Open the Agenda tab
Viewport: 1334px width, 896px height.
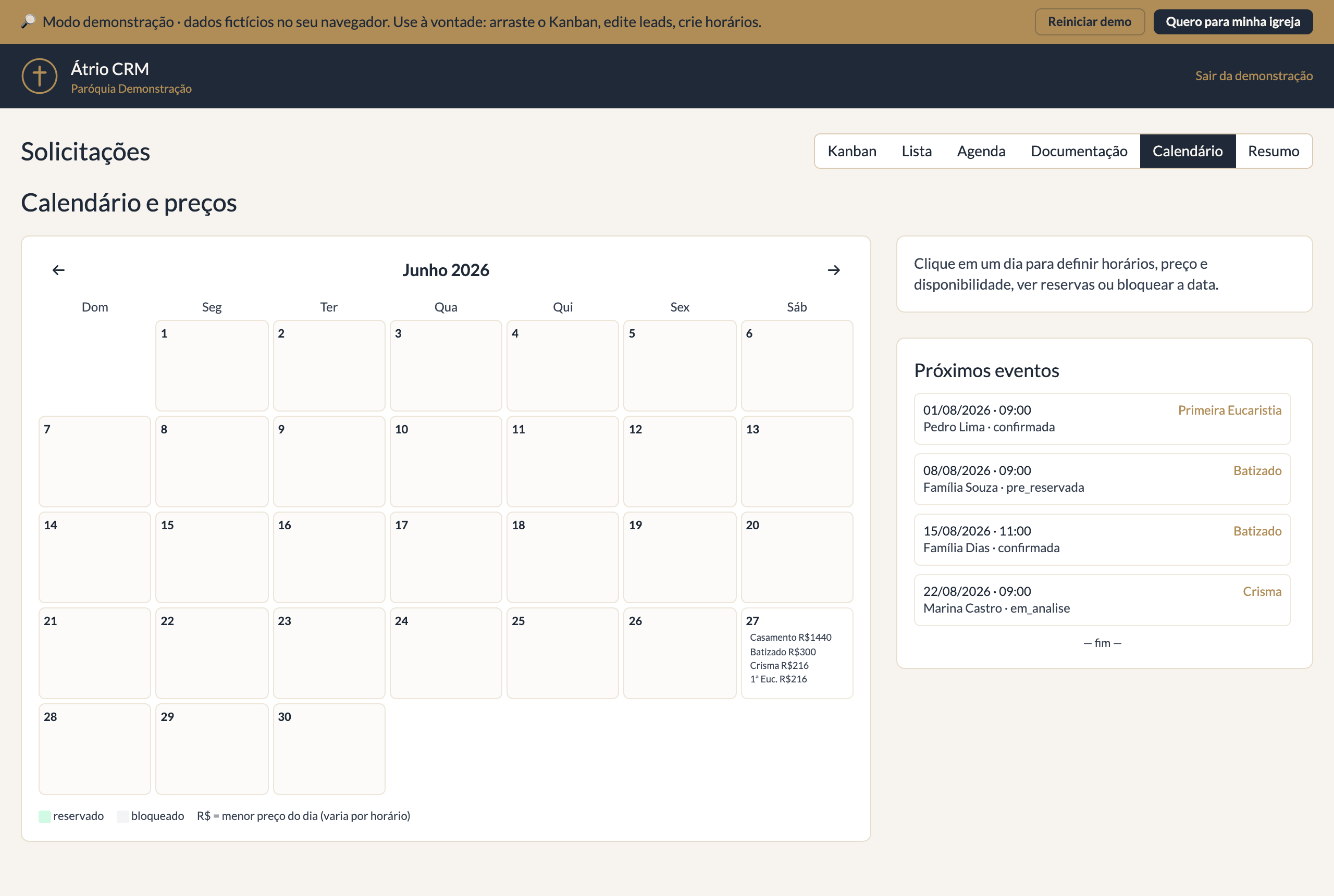click(x=981, y=151)
